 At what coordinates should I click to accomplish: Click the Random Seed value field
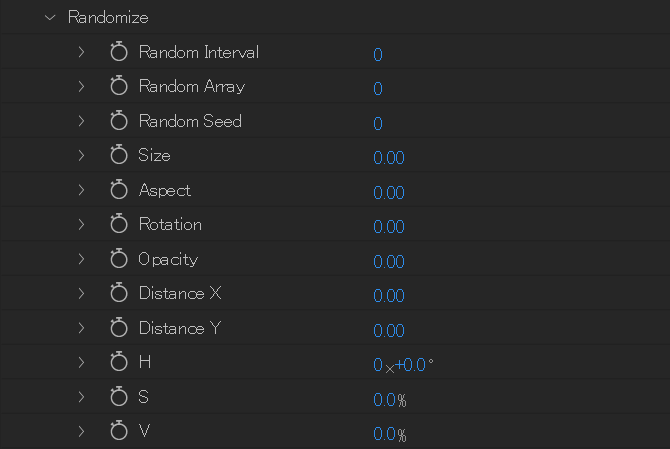pyautogui.click(x=378, y=124)
